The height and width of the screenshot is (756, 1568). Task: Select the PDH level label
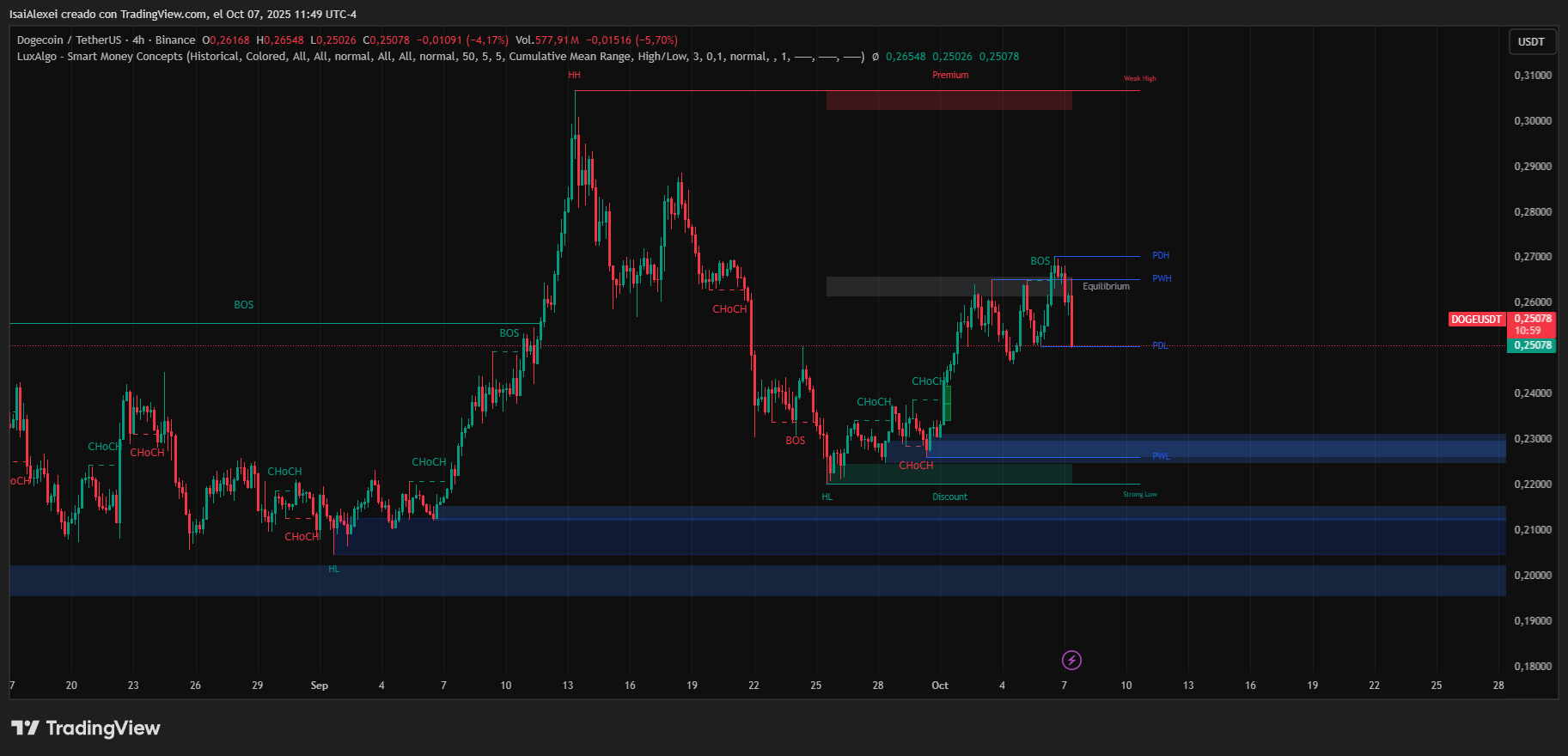[x=1161, y=255]
